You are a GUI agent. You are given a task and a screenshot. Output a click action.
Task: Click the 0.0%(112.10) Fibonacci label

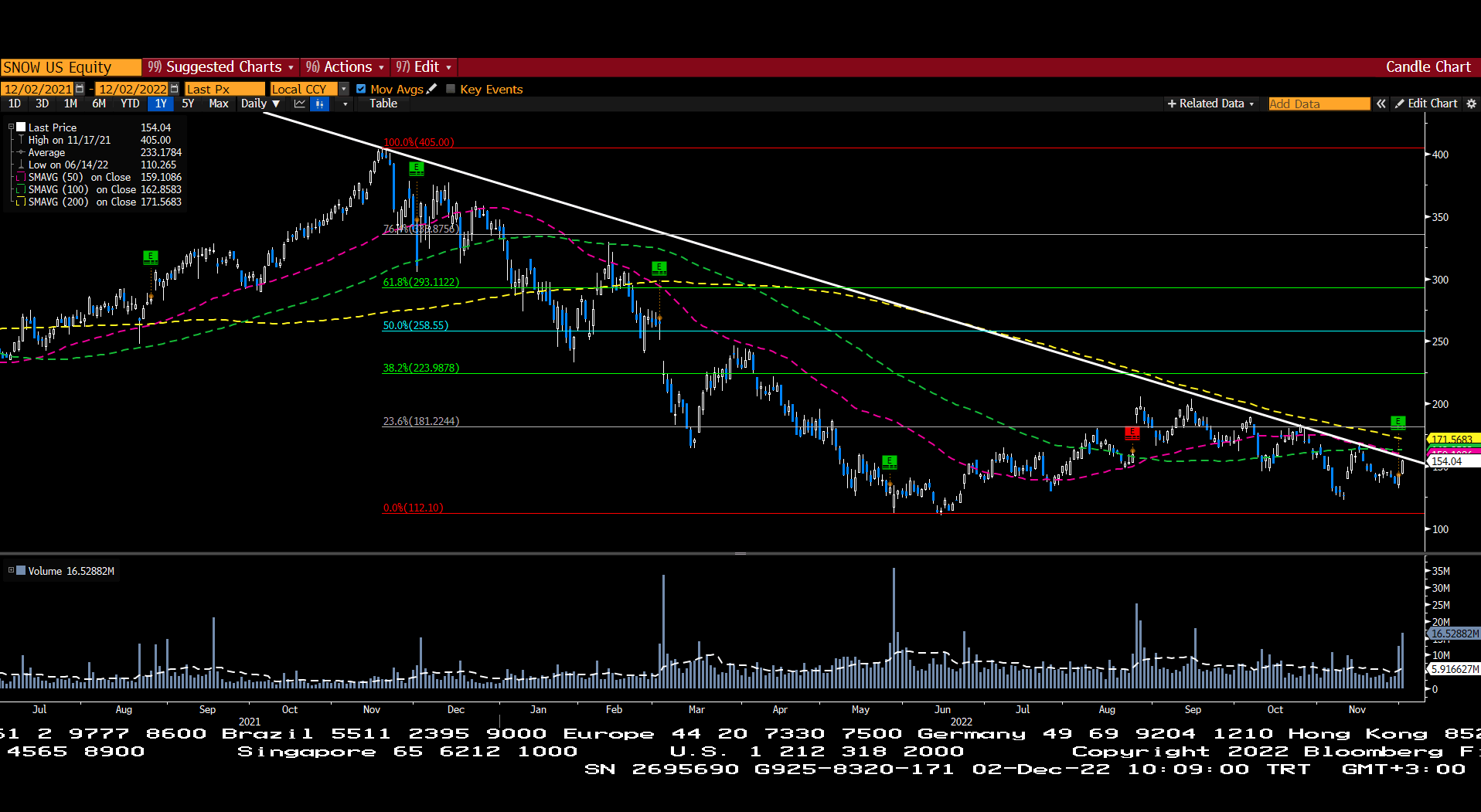[414, 508]
